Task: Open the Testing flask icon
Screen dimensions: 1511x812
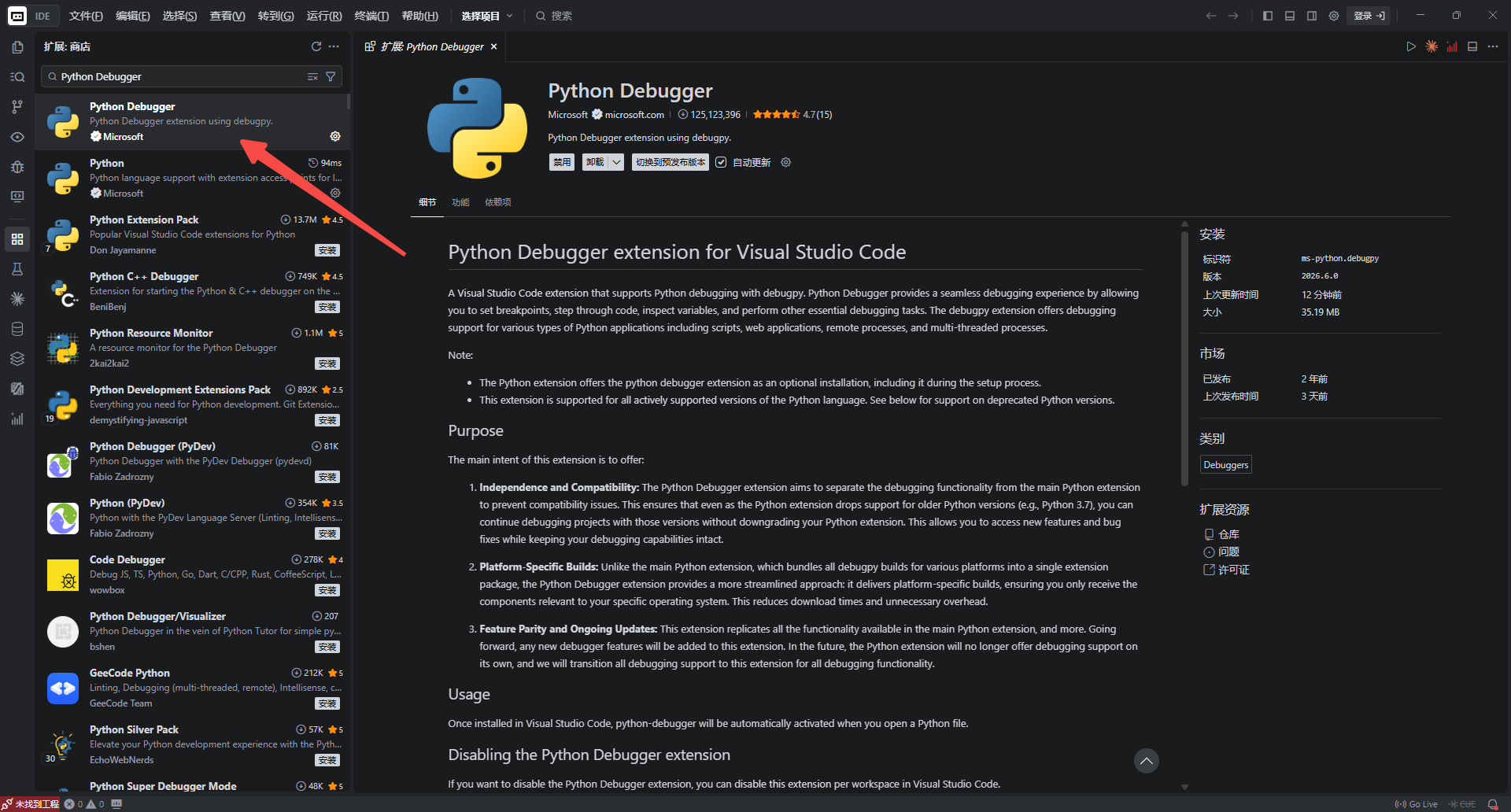Action: (17, 269)
